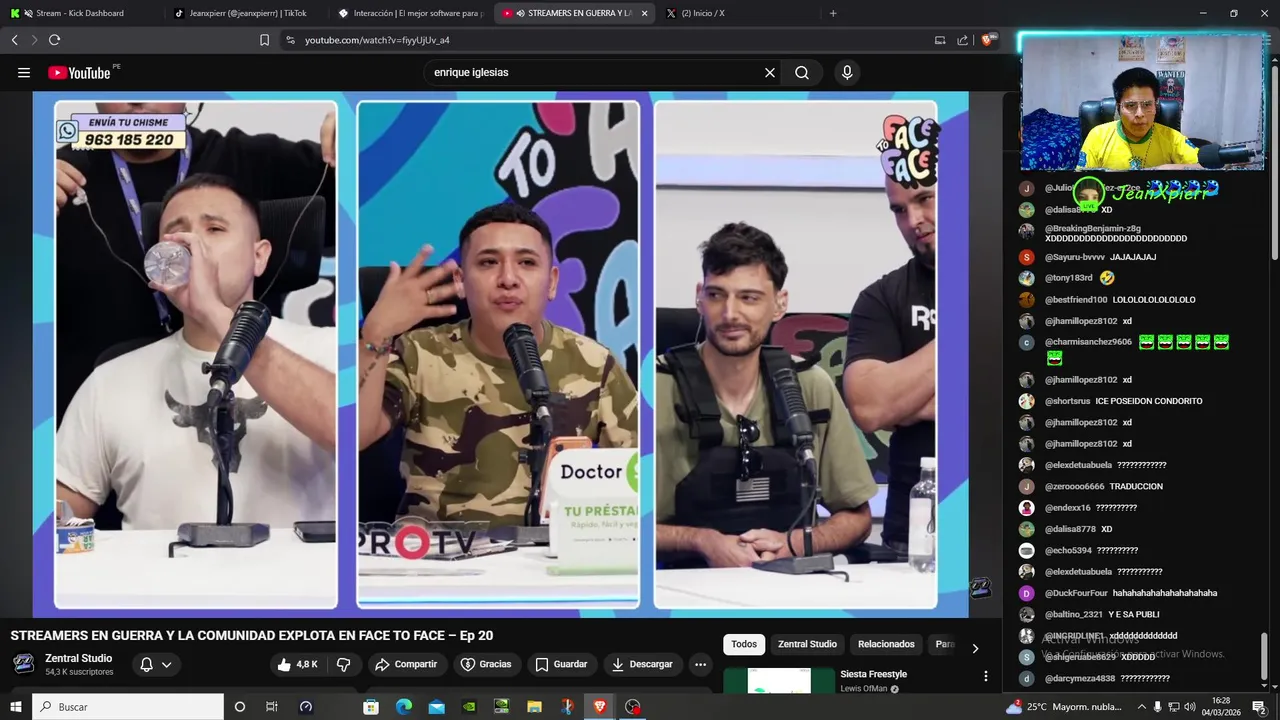This screenshot has height=720, width=1280.
Task: Download the video with Descargar
Action: [642, 664]
